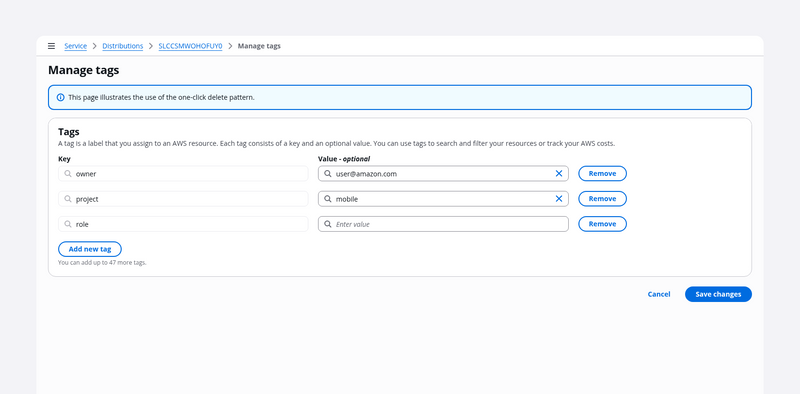The image size is (800, 394).
Task: Focus the Enter value field for role
Action: (443, 224)
